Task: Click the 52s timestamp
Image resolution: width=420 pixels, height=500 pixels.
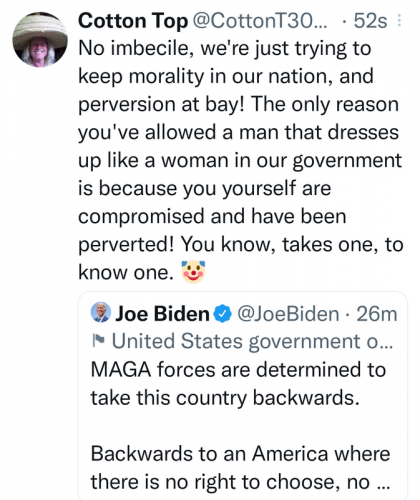Action: click(x=370, y=21)
